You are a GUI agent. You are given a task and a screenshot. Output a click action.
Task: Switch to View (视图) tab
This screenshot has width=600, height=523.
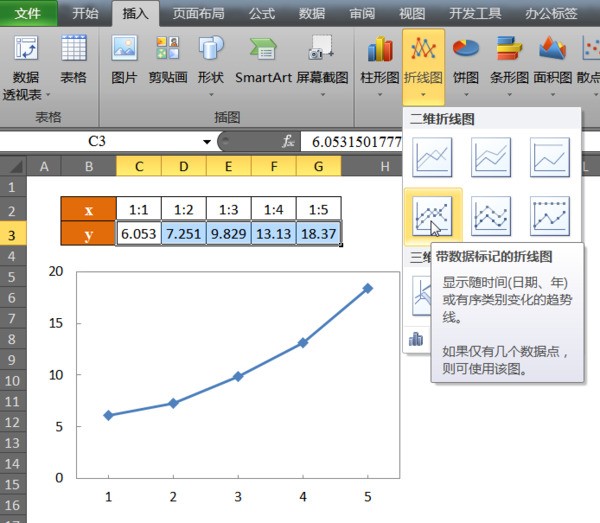pos(412,13)
